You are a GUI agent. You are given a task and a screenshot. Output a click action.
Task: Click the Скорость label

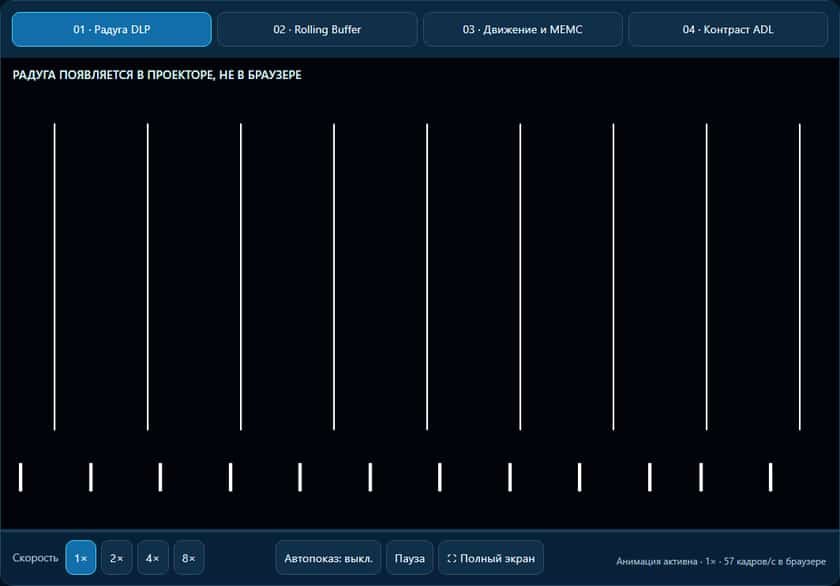[35, 558]
